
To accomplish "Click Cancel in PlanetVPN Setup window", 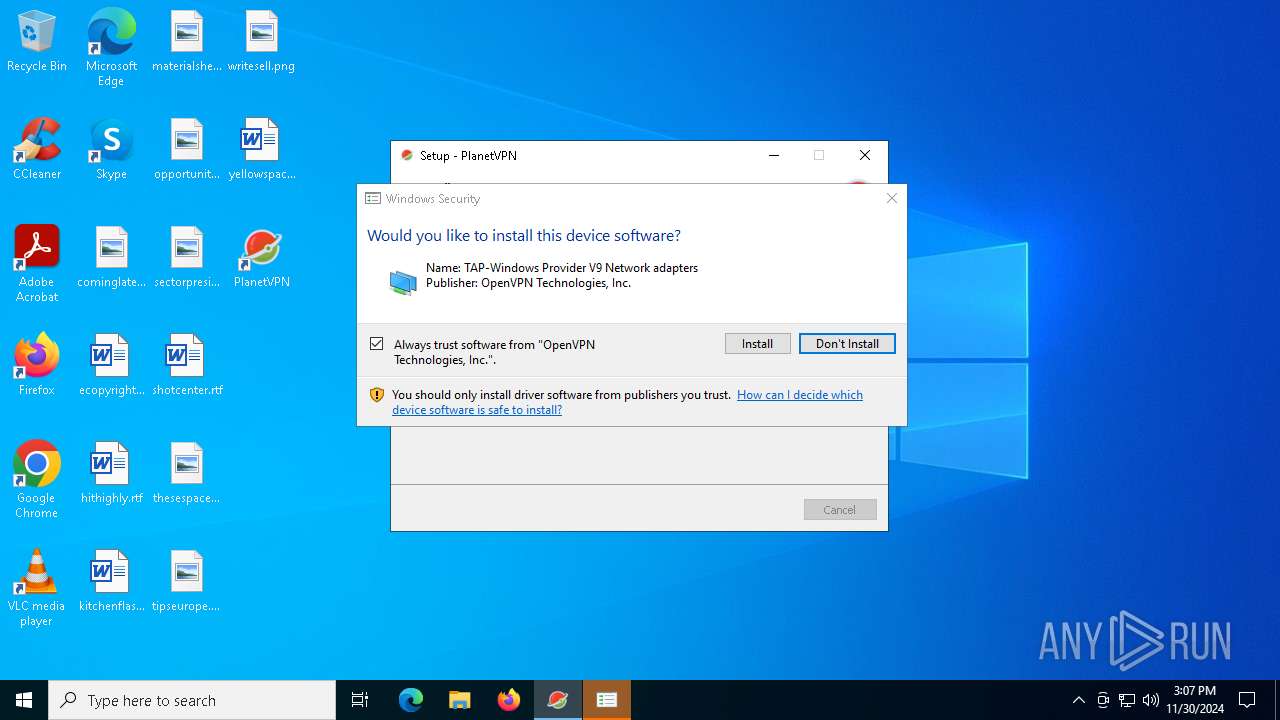I will coord(840,509).
